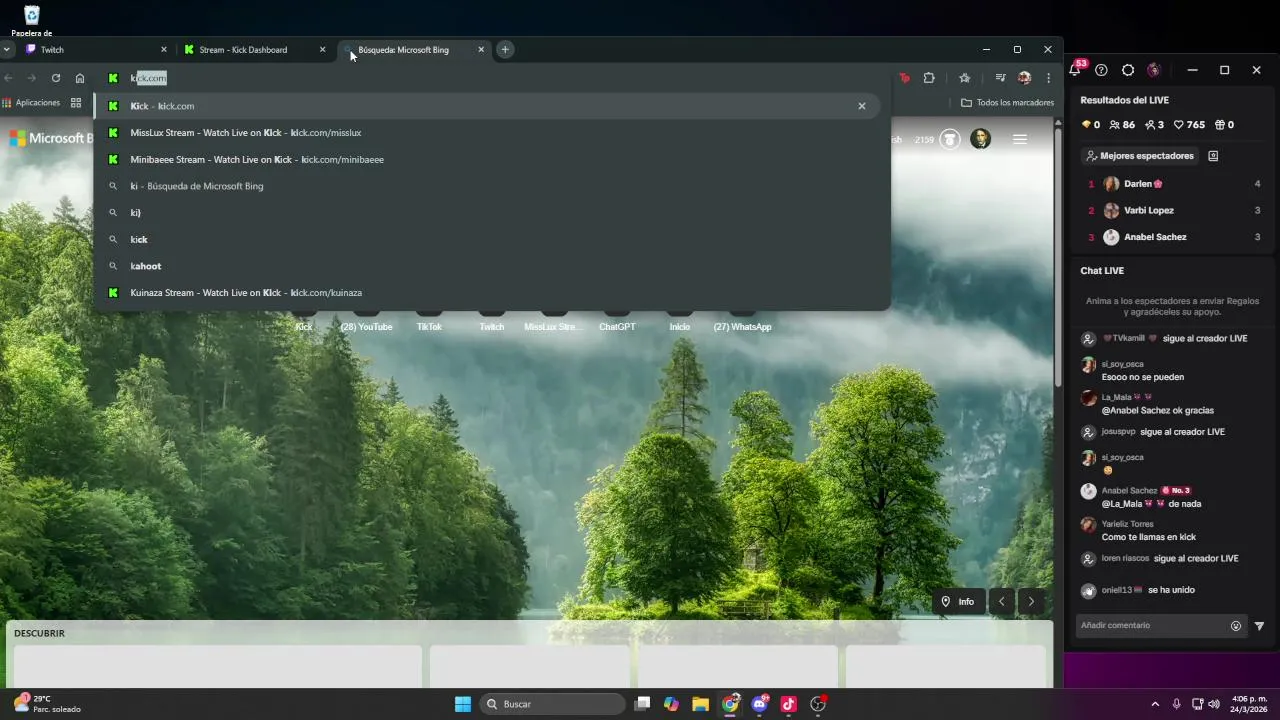Open Discord from taskbar
This screenshot has height=720, width=1280.
pyautogui.click(x=760, y=704)
